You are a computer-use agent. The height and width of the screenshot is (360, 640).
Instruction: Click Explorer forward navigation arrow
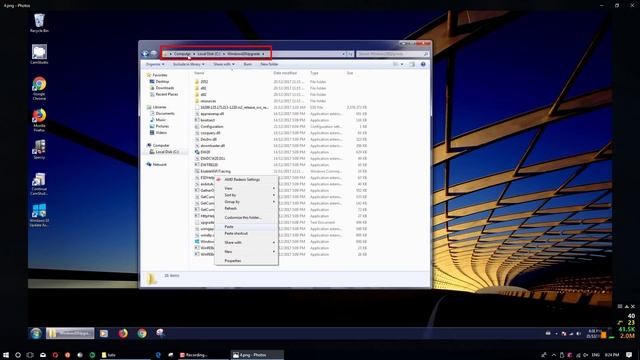(153, 53)
